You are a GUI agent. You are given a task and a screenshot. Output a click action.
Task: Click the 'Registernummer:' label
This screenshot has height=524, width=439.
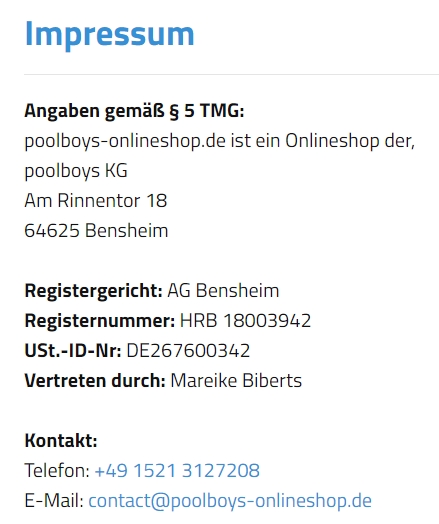[100, 320]
